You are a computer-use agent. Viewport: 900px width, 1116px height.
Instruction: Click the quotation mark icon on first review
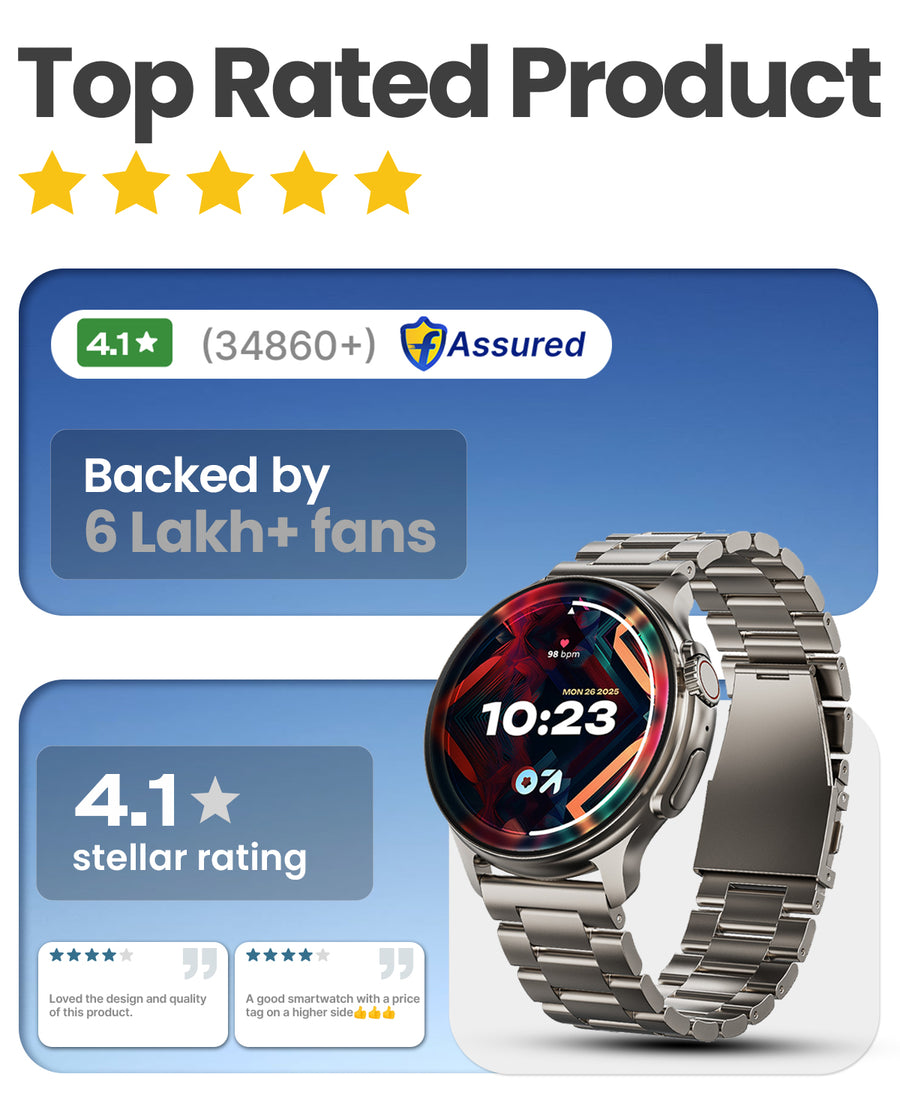click(x=200, y=963)
